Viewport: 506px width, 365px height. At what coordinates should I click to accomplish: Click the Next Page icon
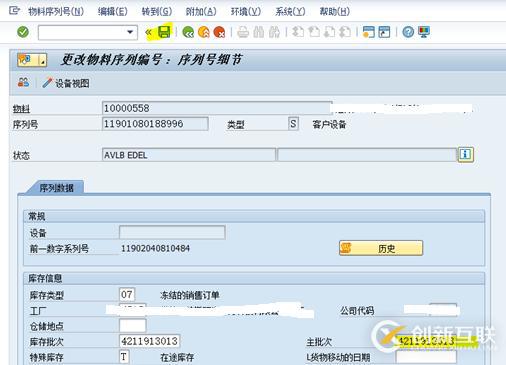click(x=329, y=32)
